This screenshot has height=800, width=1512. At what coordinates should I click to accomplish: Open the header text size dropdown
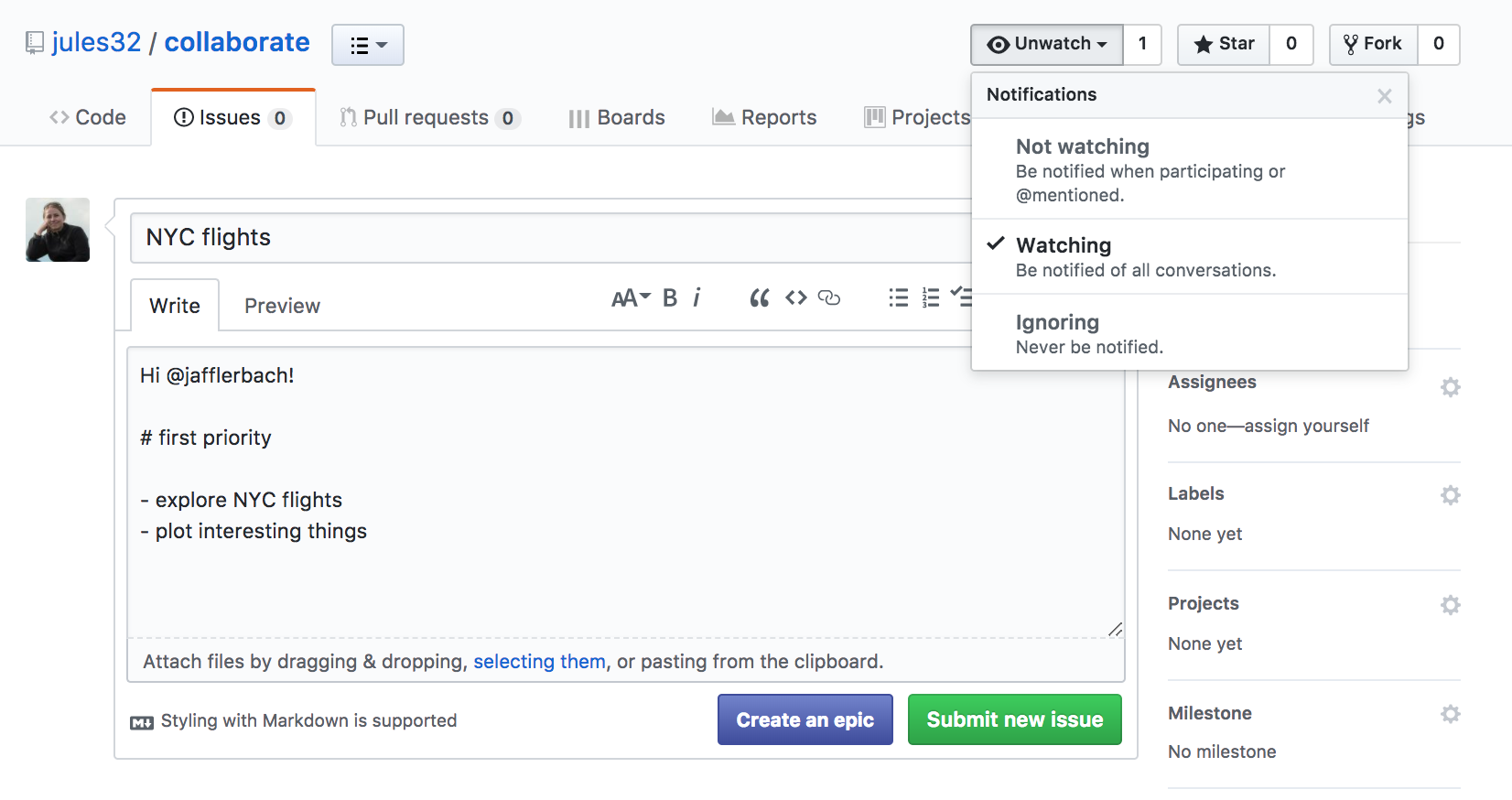[x=631, y=297]
